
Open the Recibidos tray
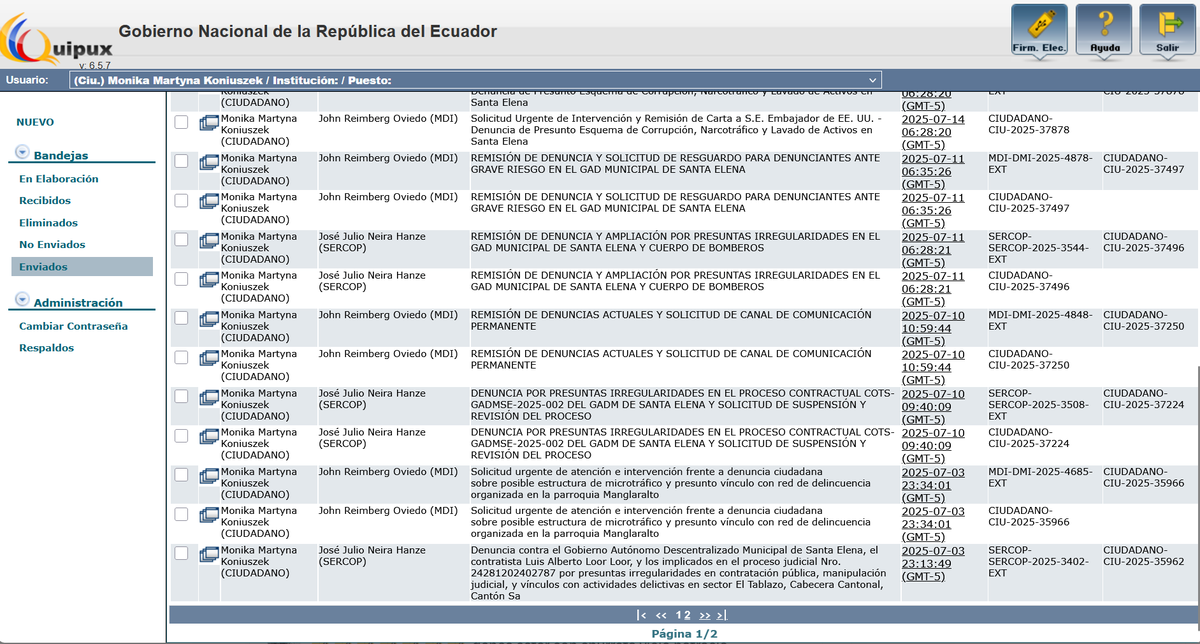(x=45, y=201)
